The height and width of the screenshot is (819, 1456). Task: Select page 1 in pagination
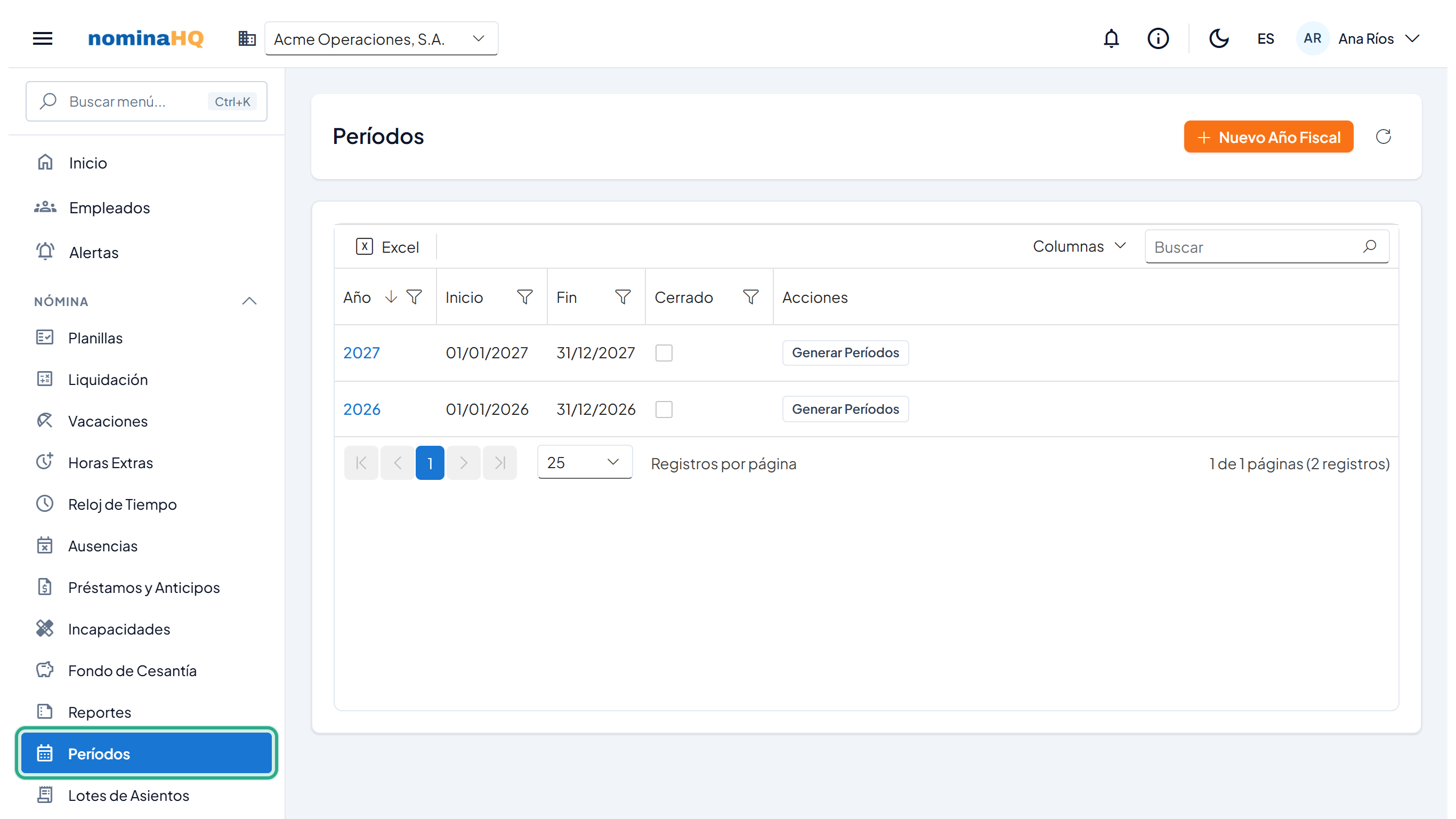430,463
